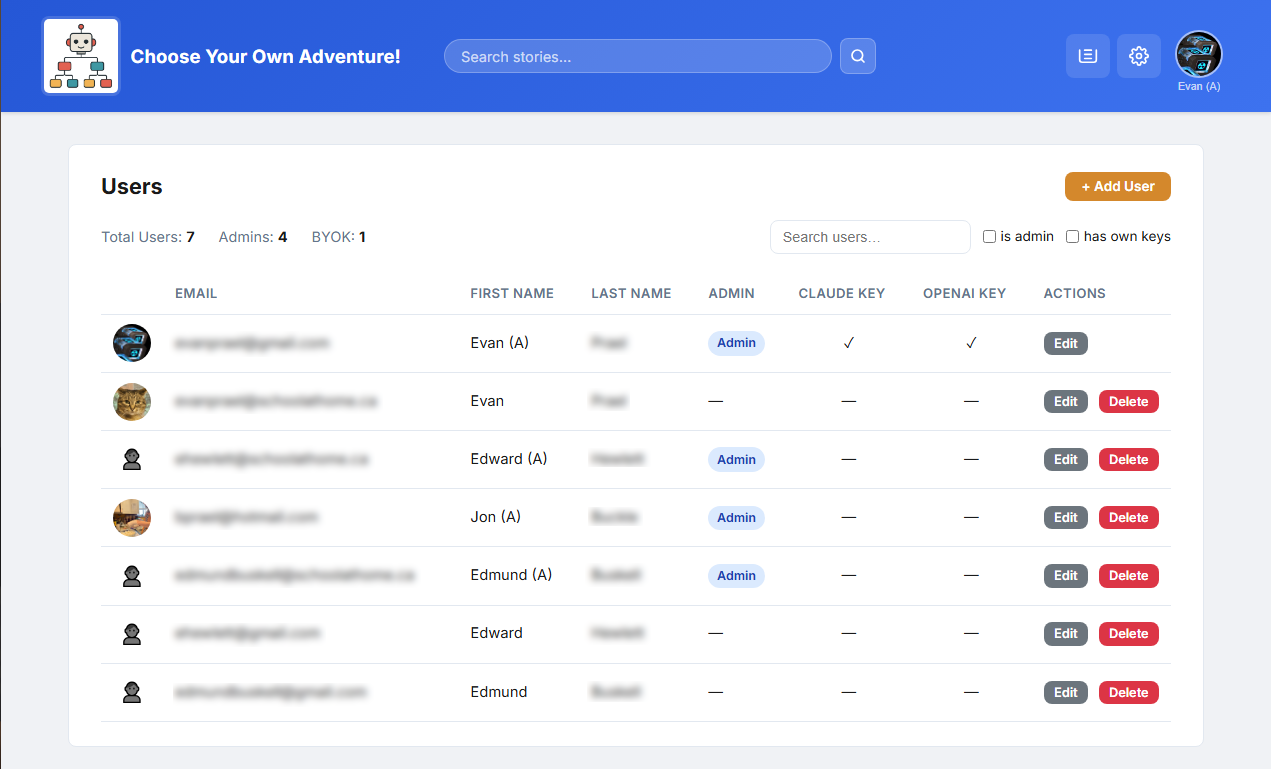Edit the Evan (A) user
The height and width of the screenshot is (769, 1271).
click(x=1066, y=343)
